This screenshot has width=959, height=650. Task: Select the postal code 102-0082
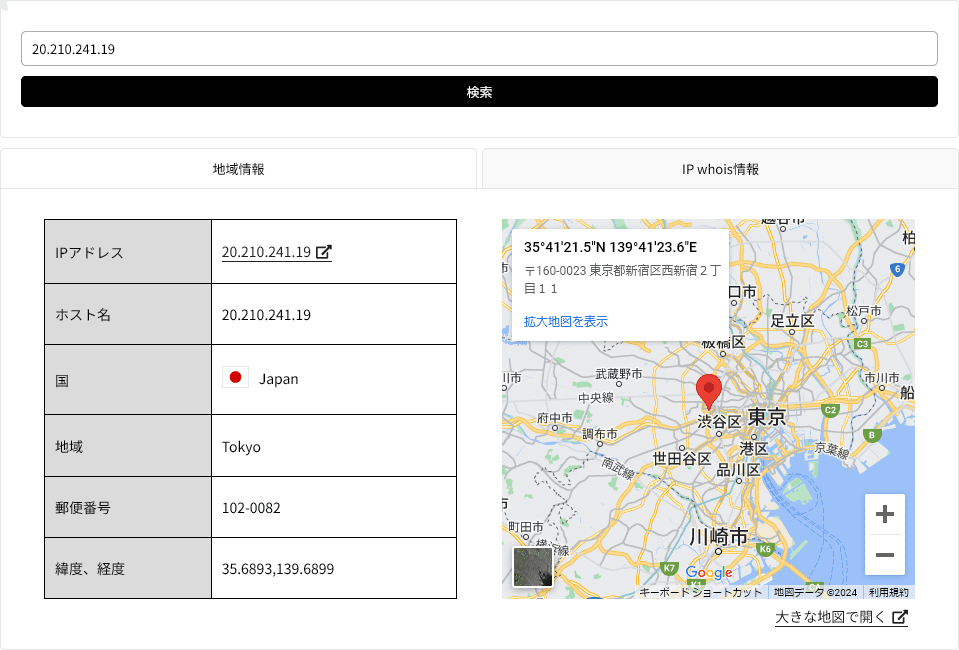251,508
